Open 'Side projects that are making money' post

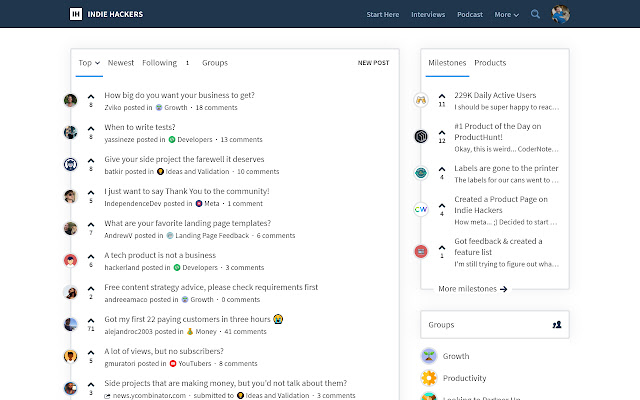pyautogui.click(x=225, y=383)
